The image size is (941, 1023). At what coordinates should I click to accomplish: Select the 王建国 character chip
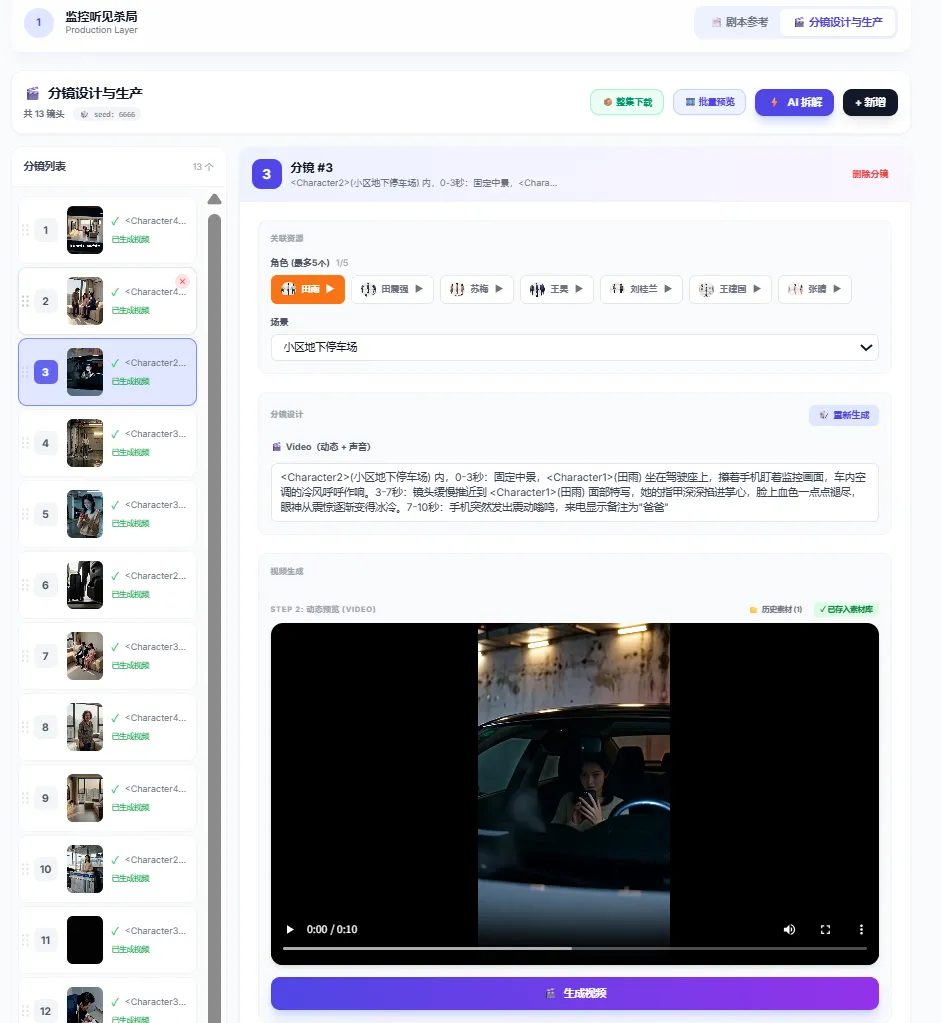730,289
